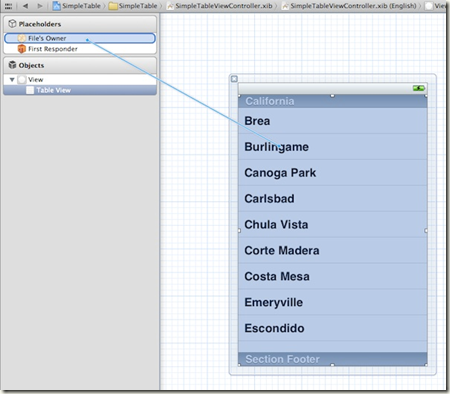Select the Canoga Park row
450x394 pixels.
333,173
